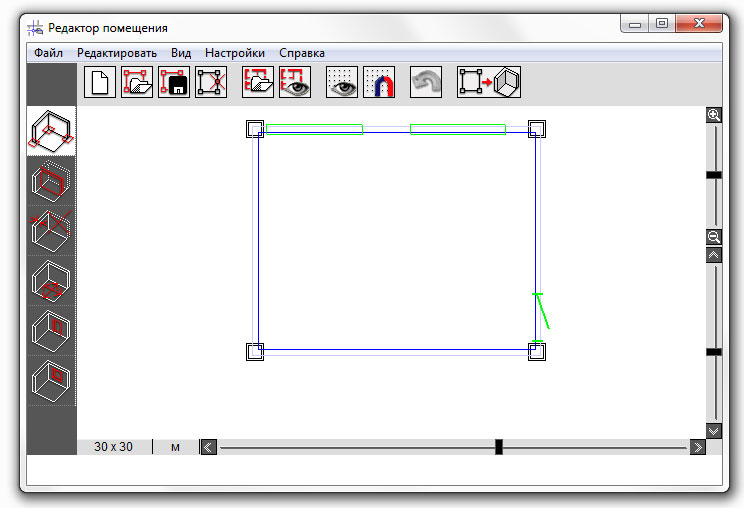Click the application icon in the title bar
Viewport: 744px width, 508px height.
pos(35,28)
